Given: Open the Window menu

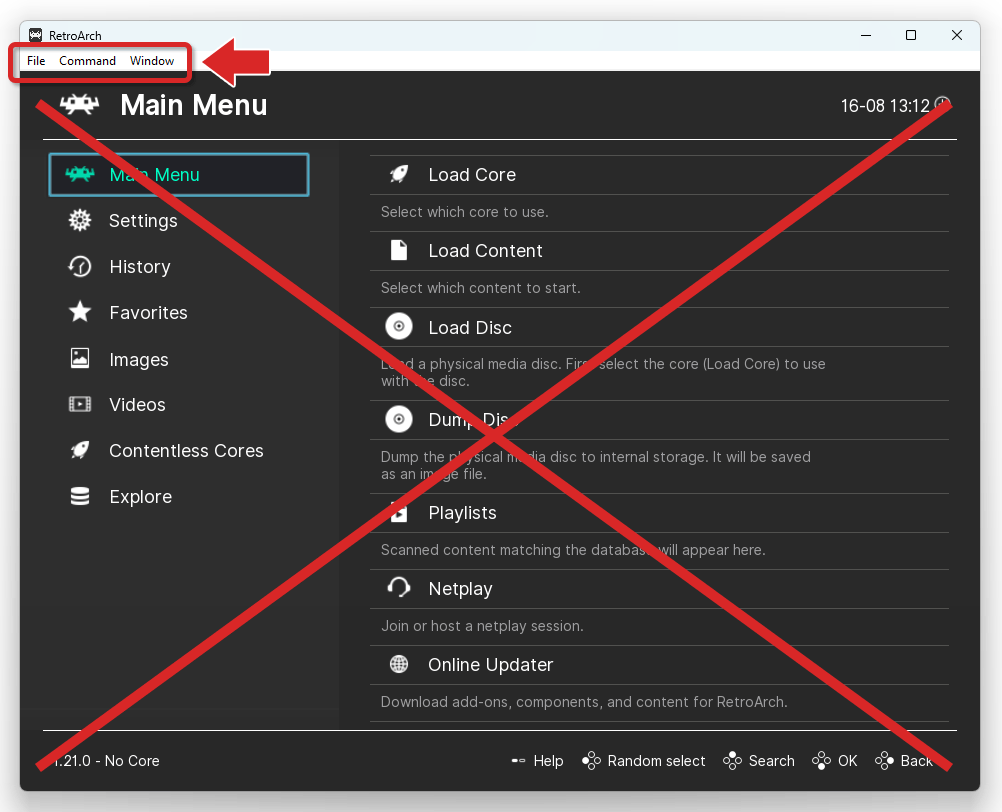Looking at the screenshot, I should pyautogui.click(x=152, y=61).
